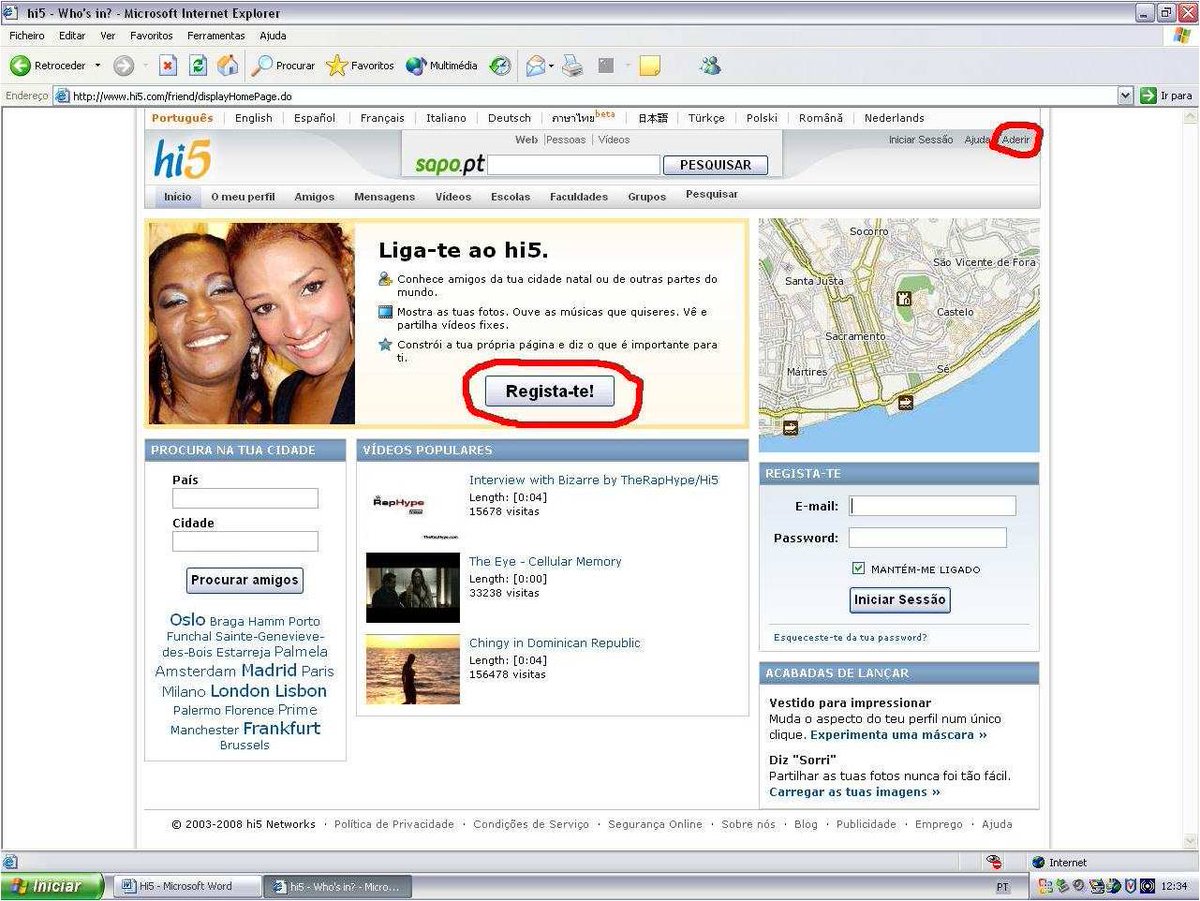Open the Favoritos star toolbar button

[x=360, y=66]
